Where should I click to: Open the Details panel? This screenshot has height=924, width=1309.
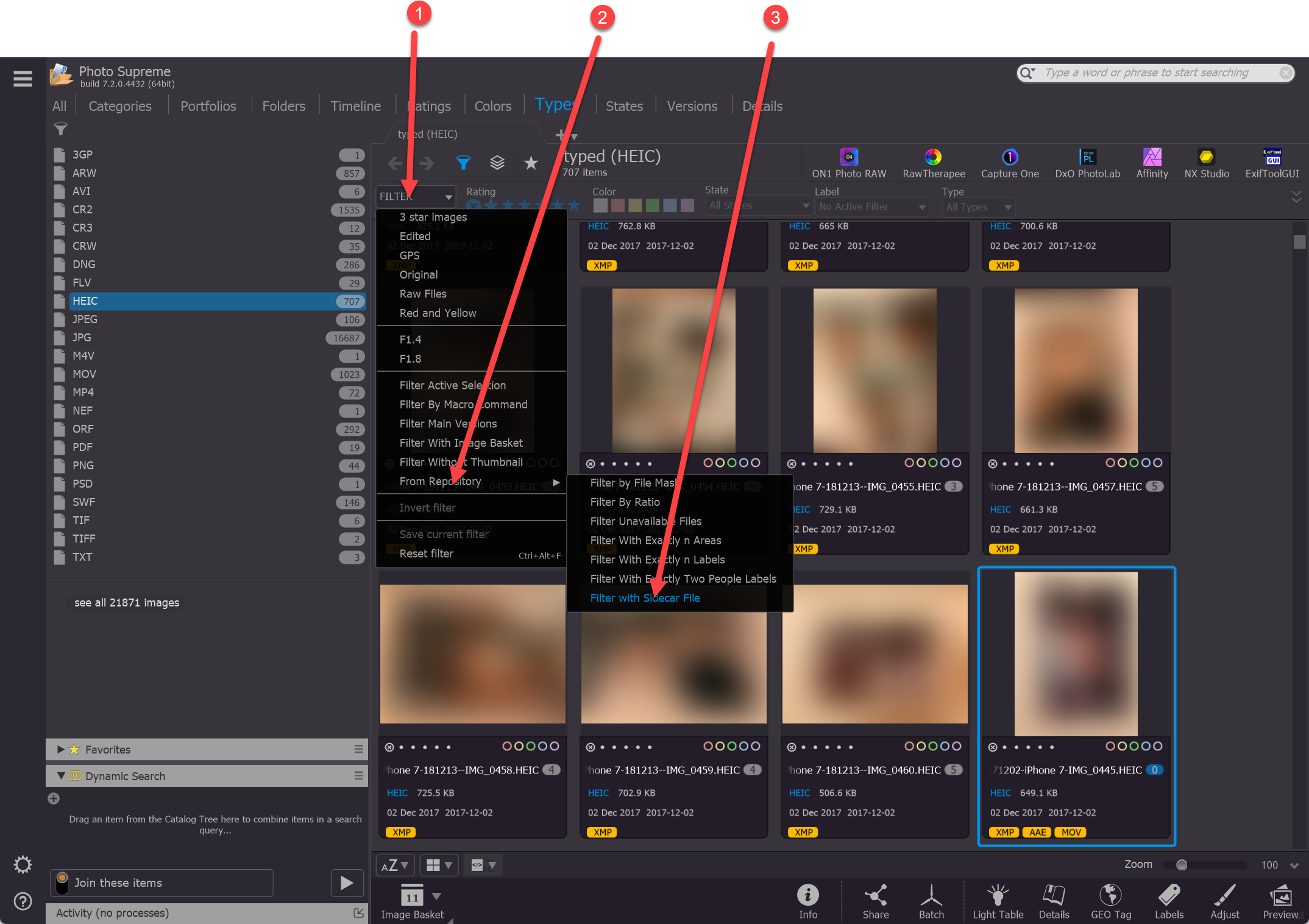1054,901
